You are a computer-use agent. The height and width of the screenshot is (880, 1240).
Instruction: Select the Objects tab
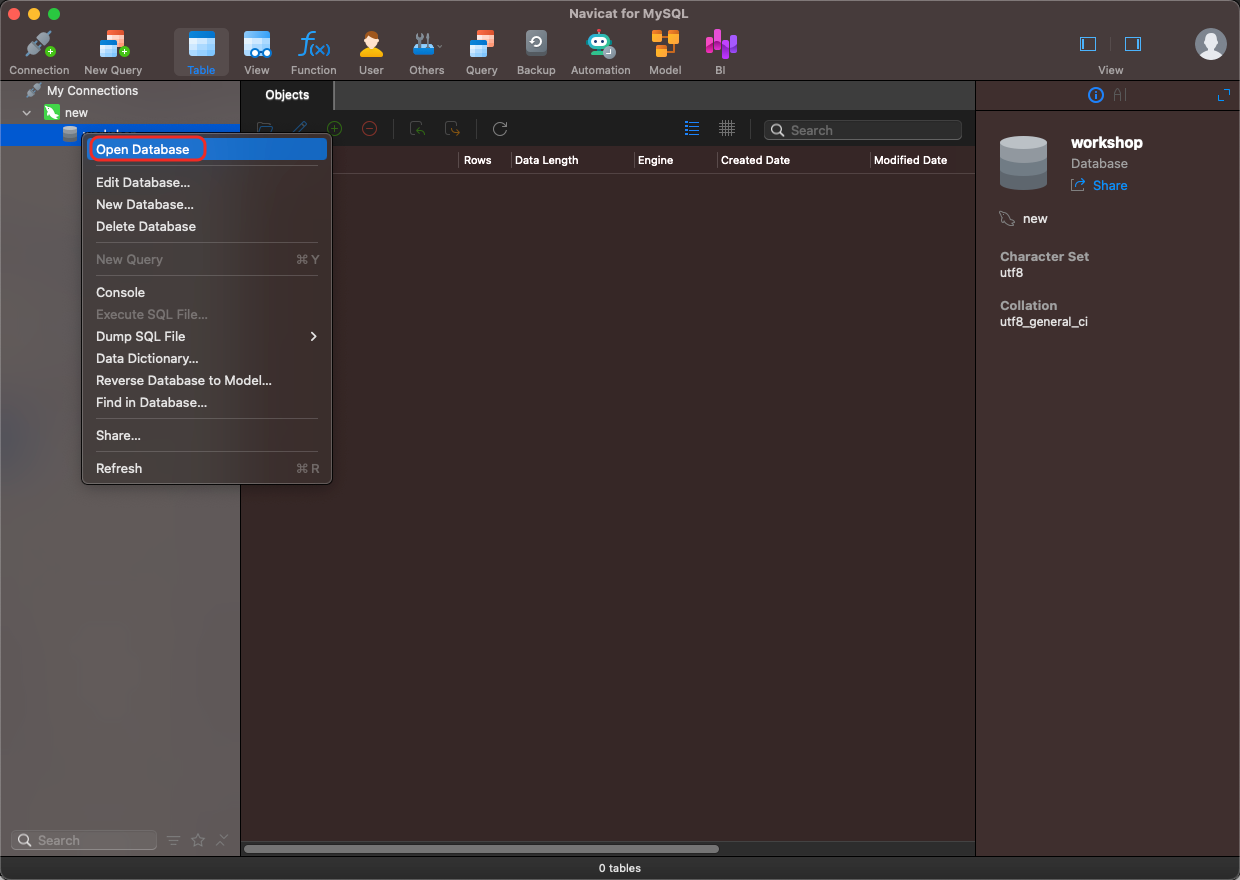coord(287,95)
